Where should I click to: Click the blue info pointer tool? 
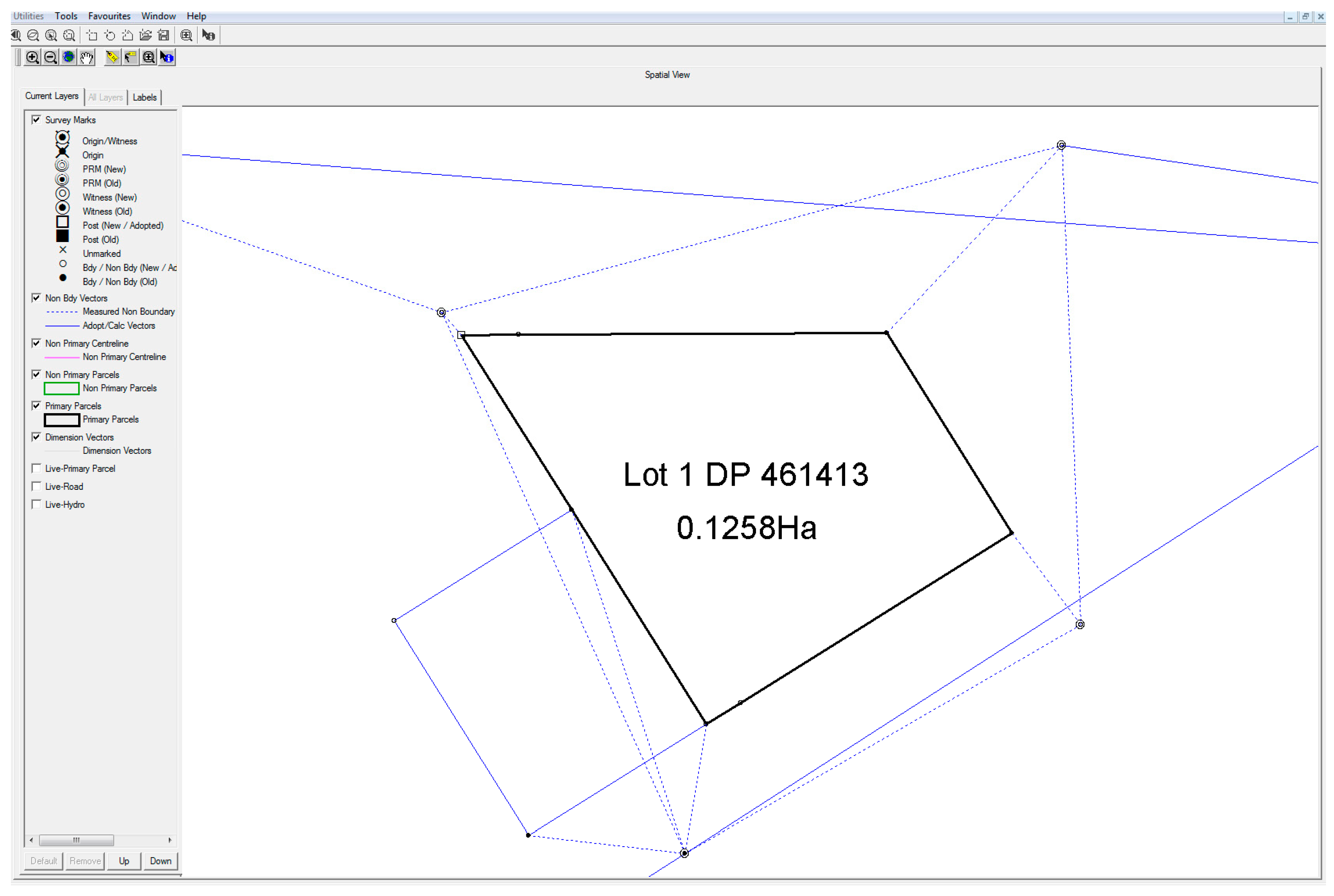pos(167,57)
